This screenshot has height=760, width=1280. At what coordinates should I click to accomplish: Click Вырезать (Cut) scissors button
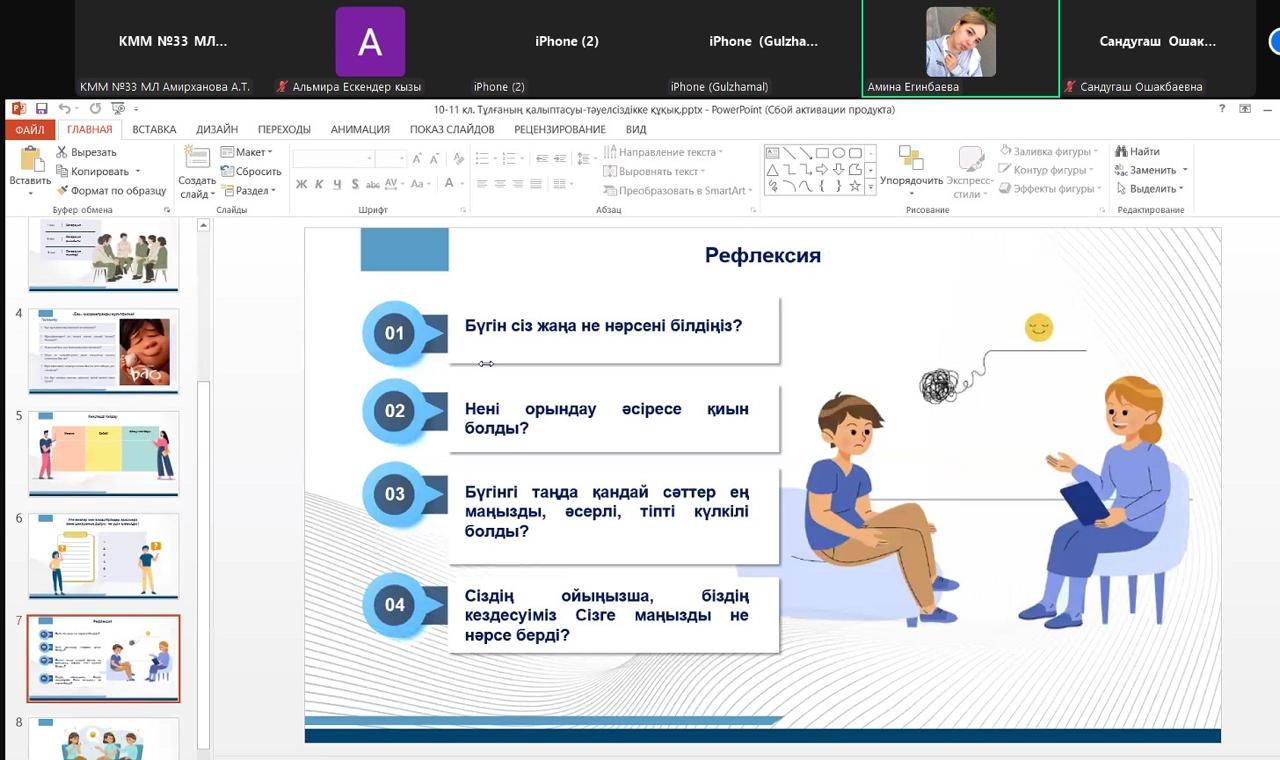point(86,152)
